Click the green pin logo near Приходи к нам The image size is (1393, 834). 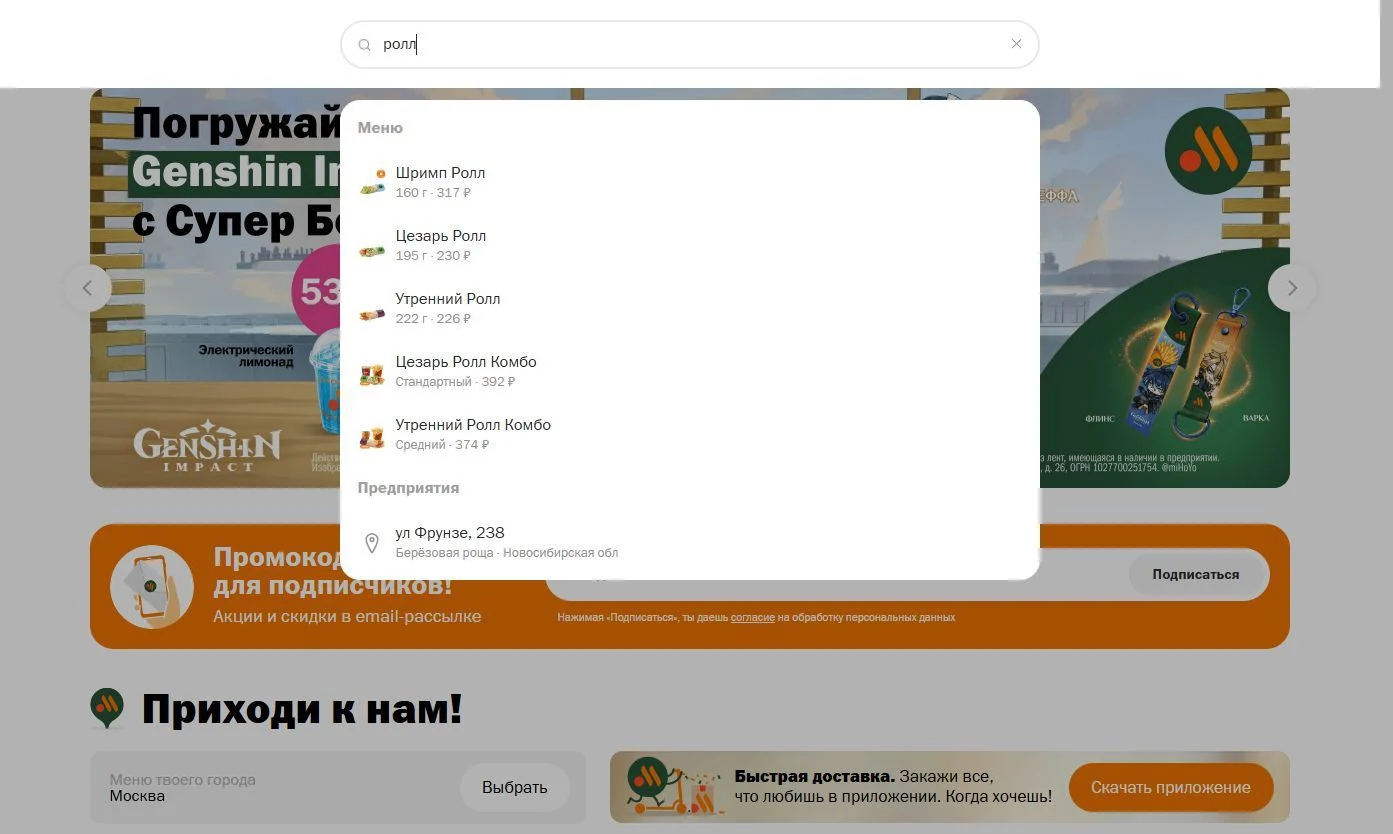pos(107,708)
